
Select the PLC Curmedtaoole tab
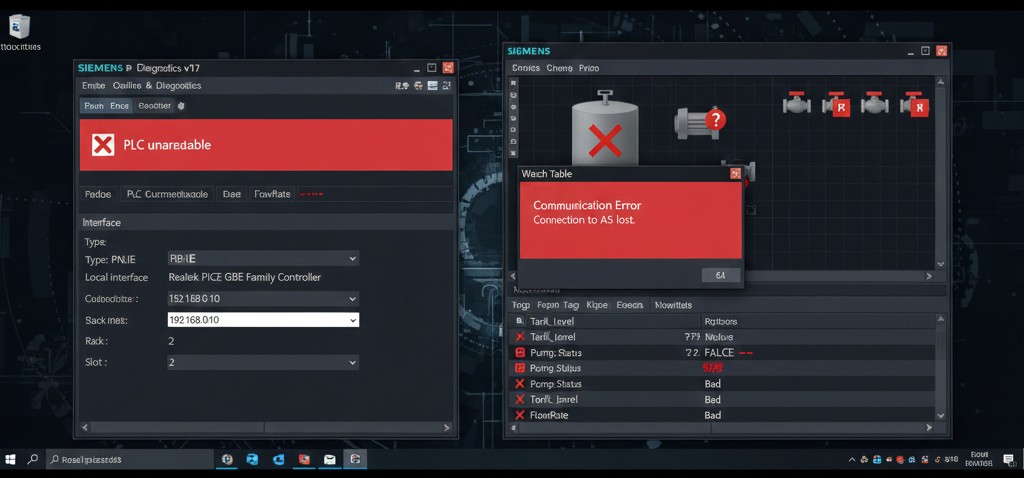pos(167,194)
